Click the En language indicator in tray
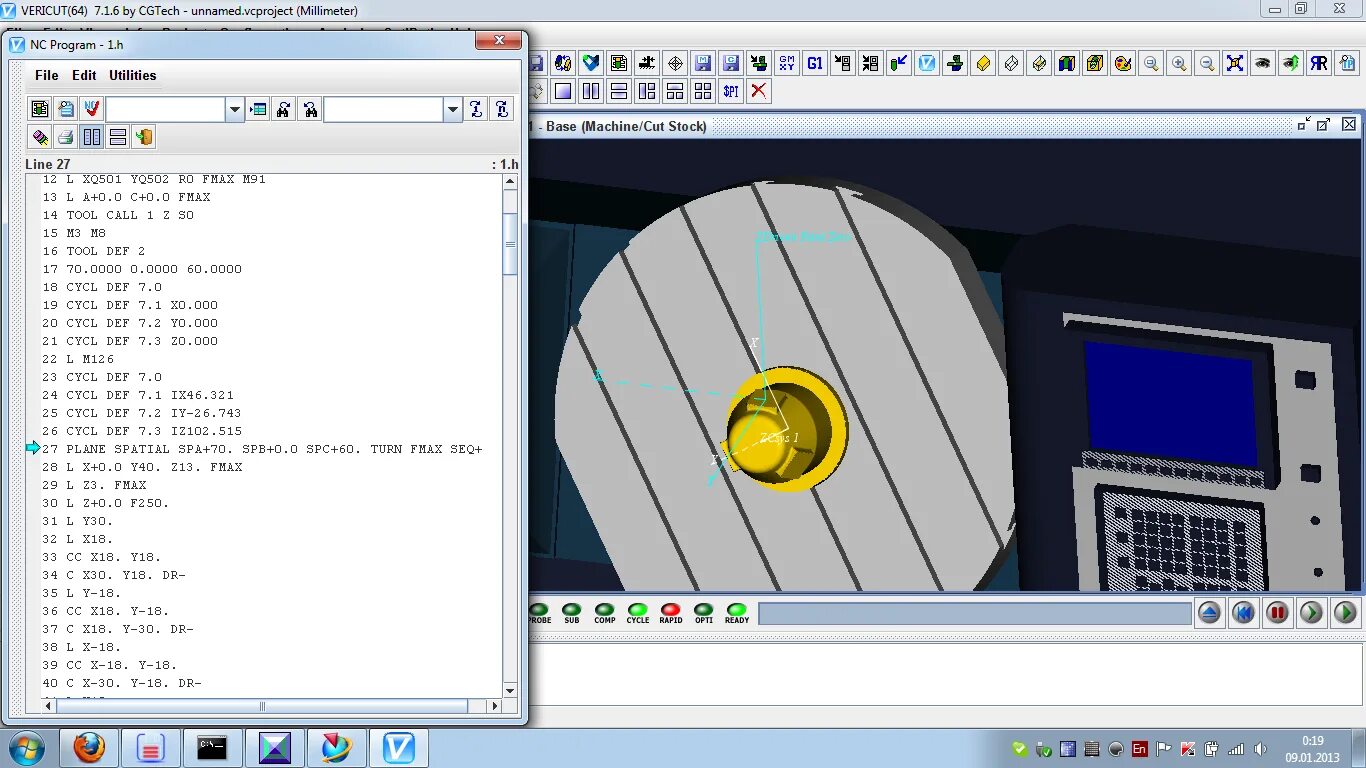The height and width of the screenshot is (768, 1366). coord(1140,749)
